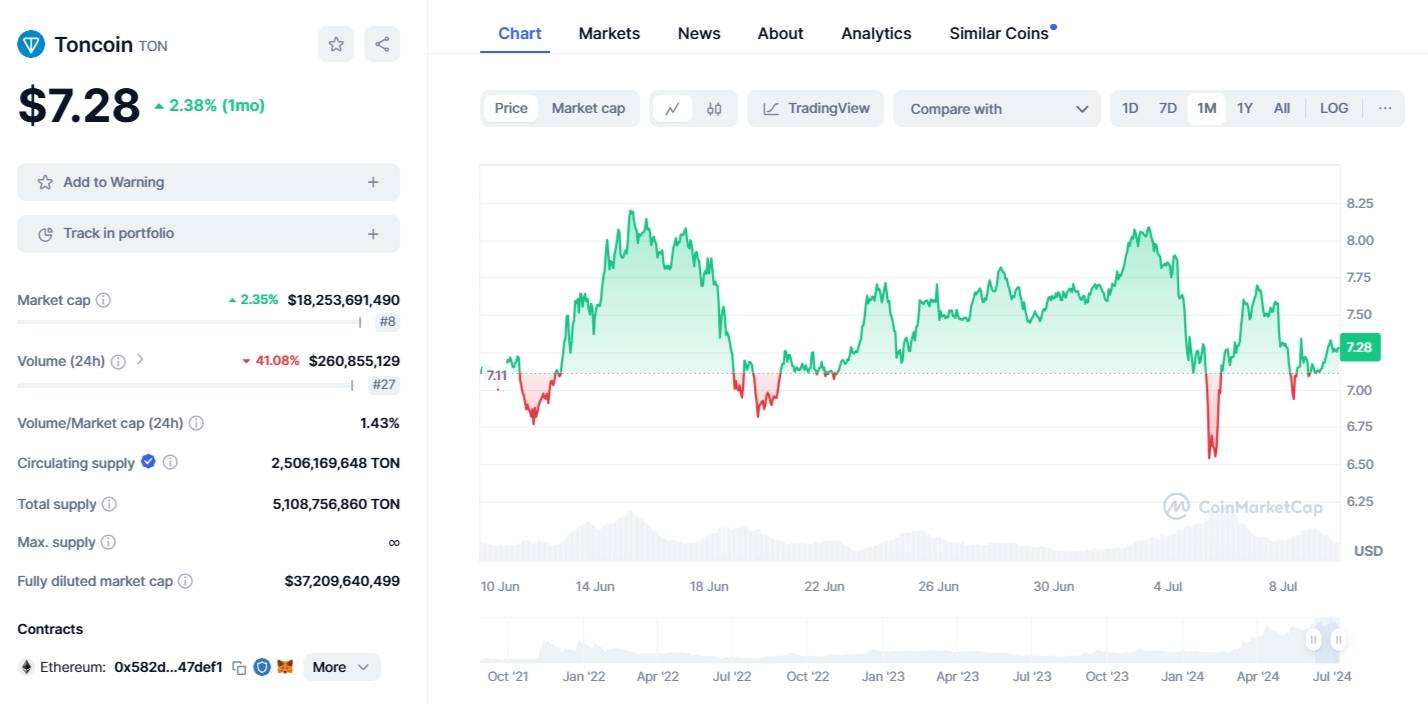1428x705 pixels.
Task: Expand the More contracts dropdown
Action: point(342,667)
